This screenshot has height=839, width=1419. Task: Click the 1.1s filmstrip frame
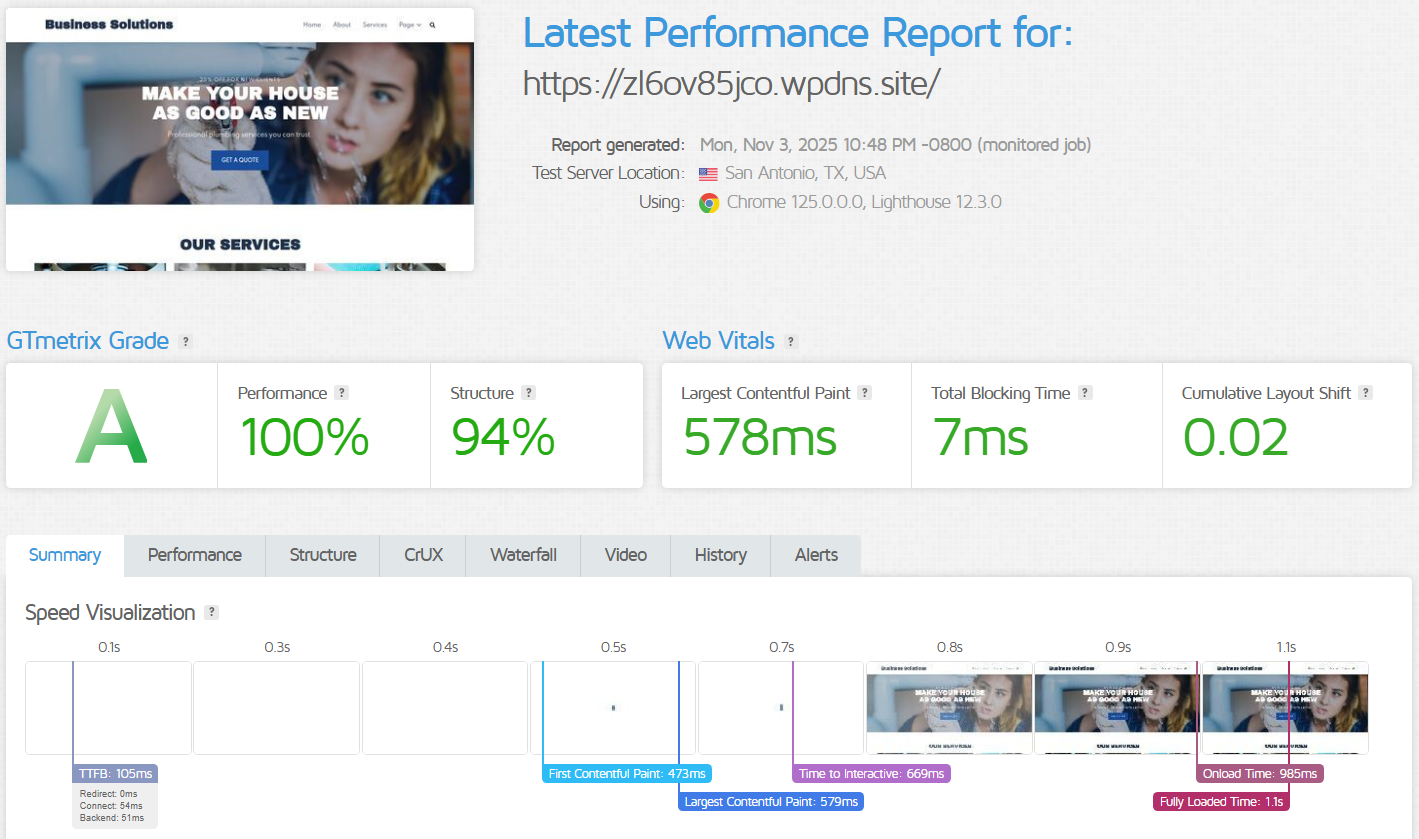1285,708
